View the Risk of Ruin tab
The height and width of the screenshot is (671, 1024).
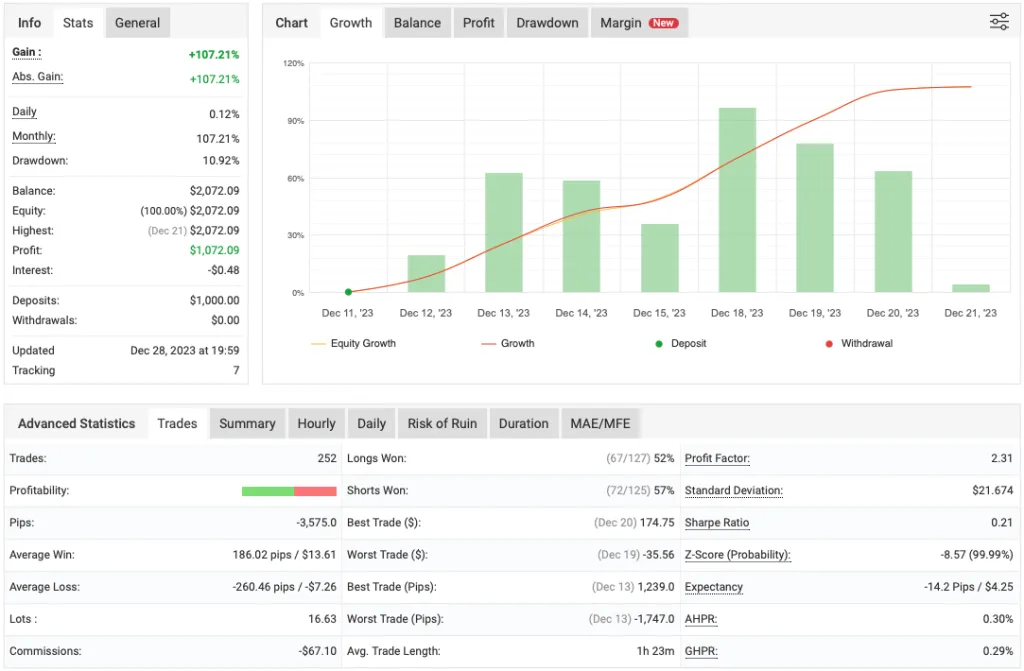coord(442,423)
